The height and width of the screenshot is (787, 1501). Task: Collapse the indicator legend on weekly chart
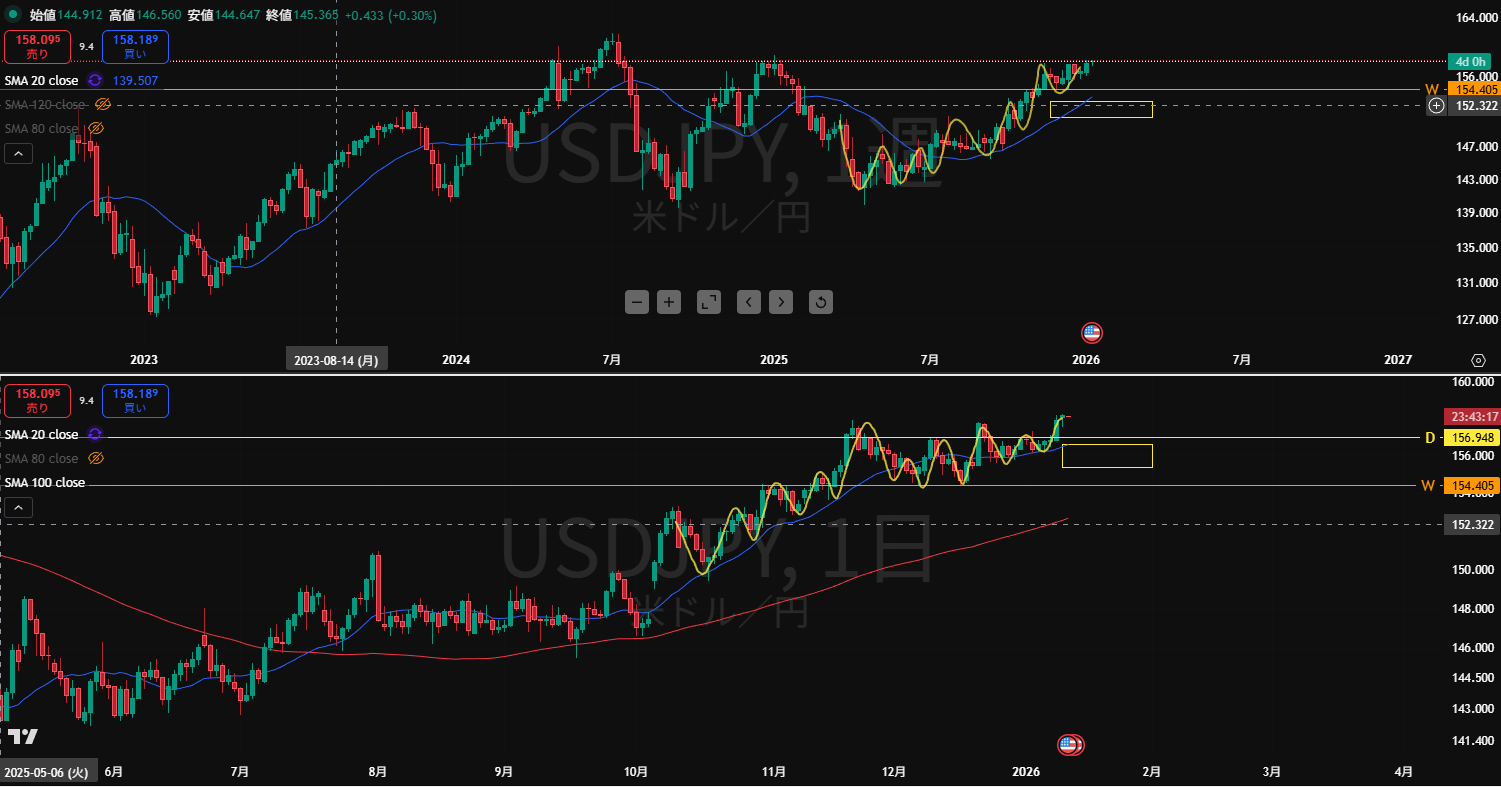[x=17, y=154]
